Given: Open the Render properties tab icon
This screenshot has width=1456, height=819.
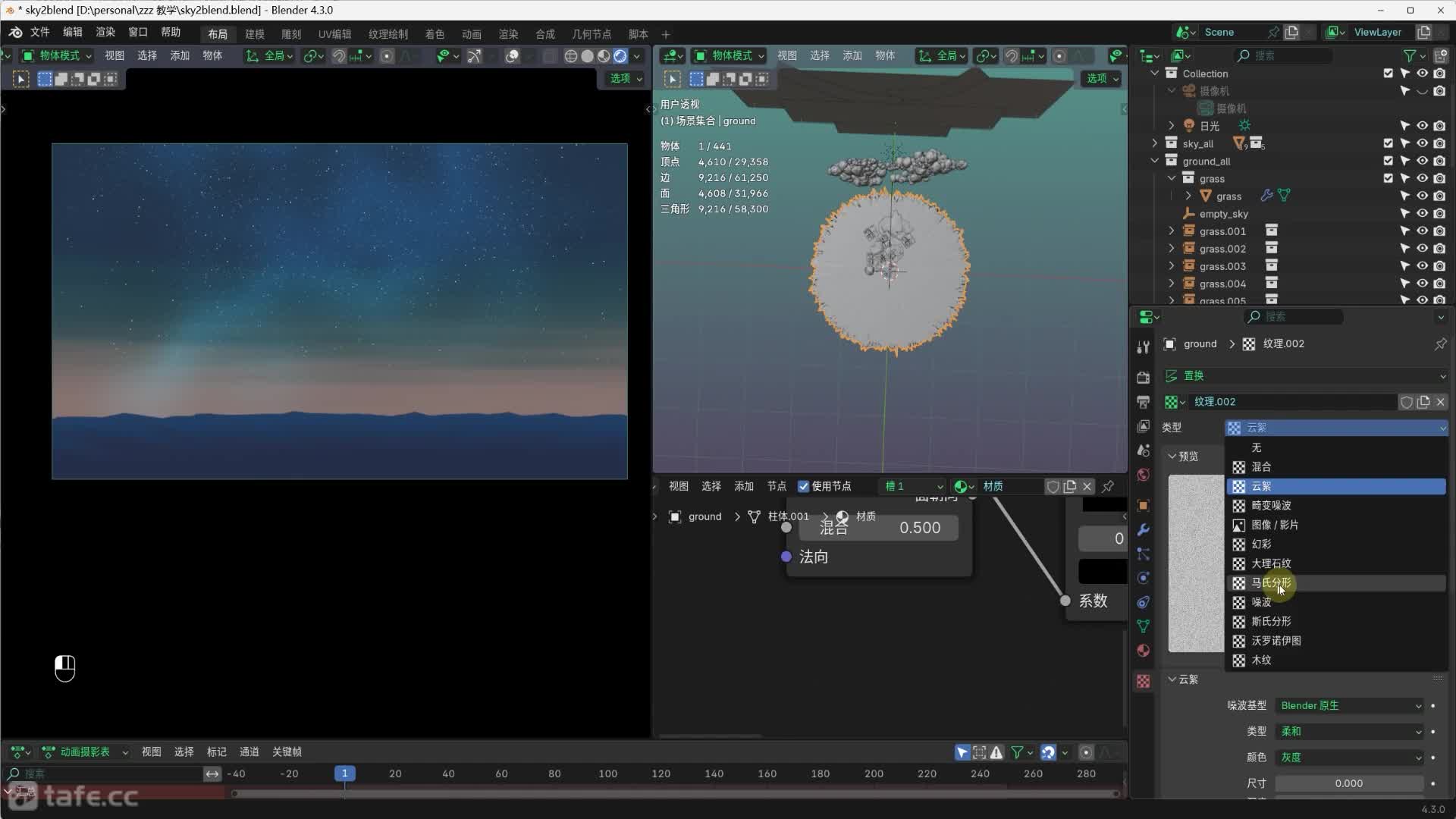Looking at the screenshot, I should [x=1143, y=378].
